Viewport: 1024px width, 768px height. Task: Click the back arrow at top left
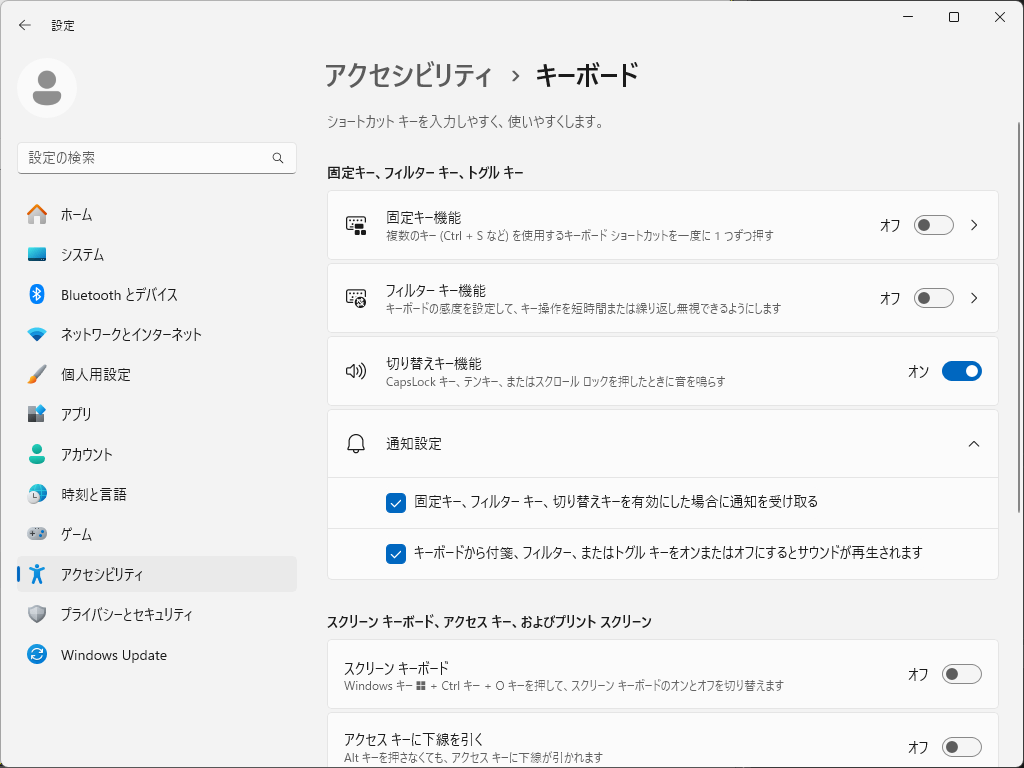pyautogui.click(x=24, y=25)
